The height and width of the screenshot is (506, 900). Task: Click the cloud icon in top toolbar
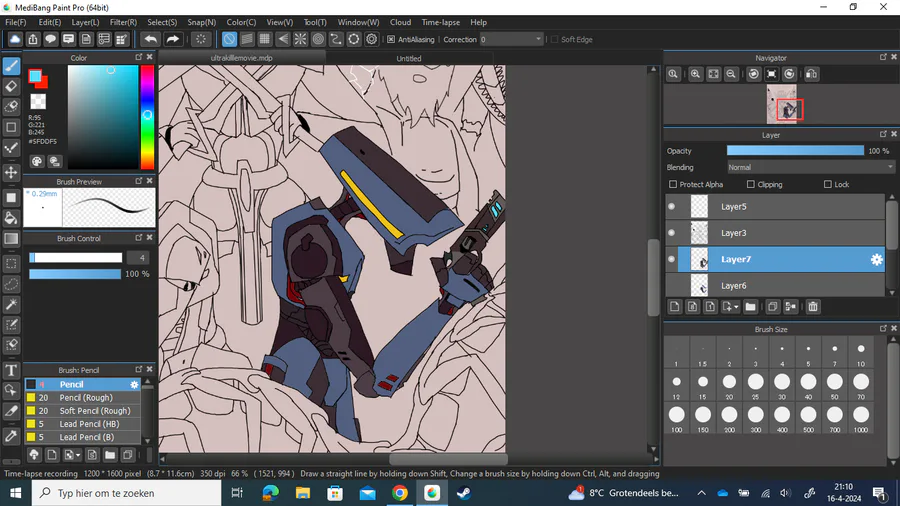pos(15,39)
